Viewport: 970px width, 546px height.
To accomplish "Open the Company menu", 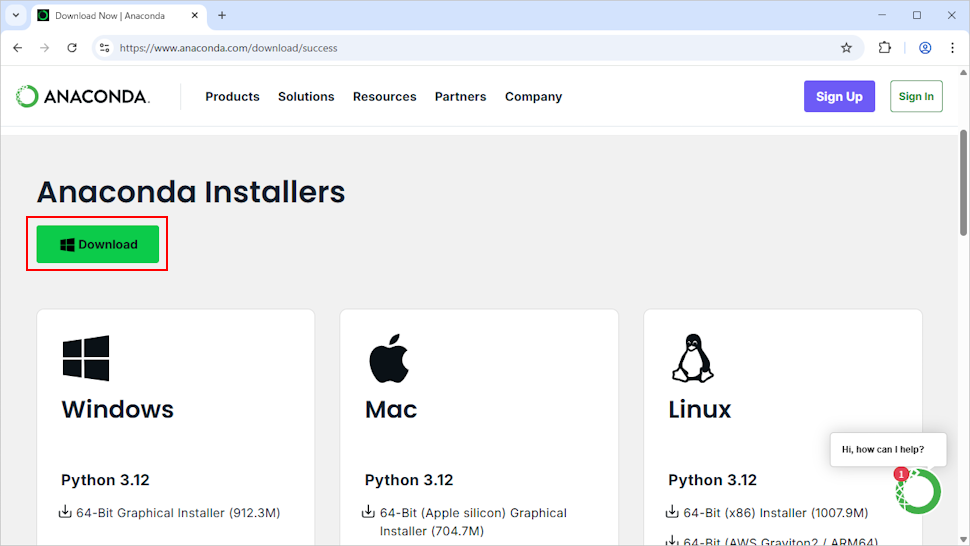I will click(x=533, y=96).
